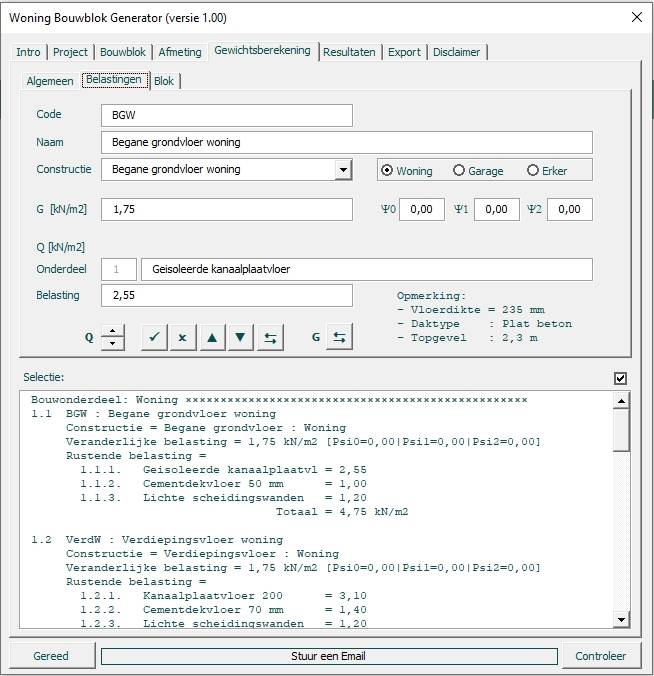Go to the Resultaten tab
654x676 pixels.
(x=349, y=52)
